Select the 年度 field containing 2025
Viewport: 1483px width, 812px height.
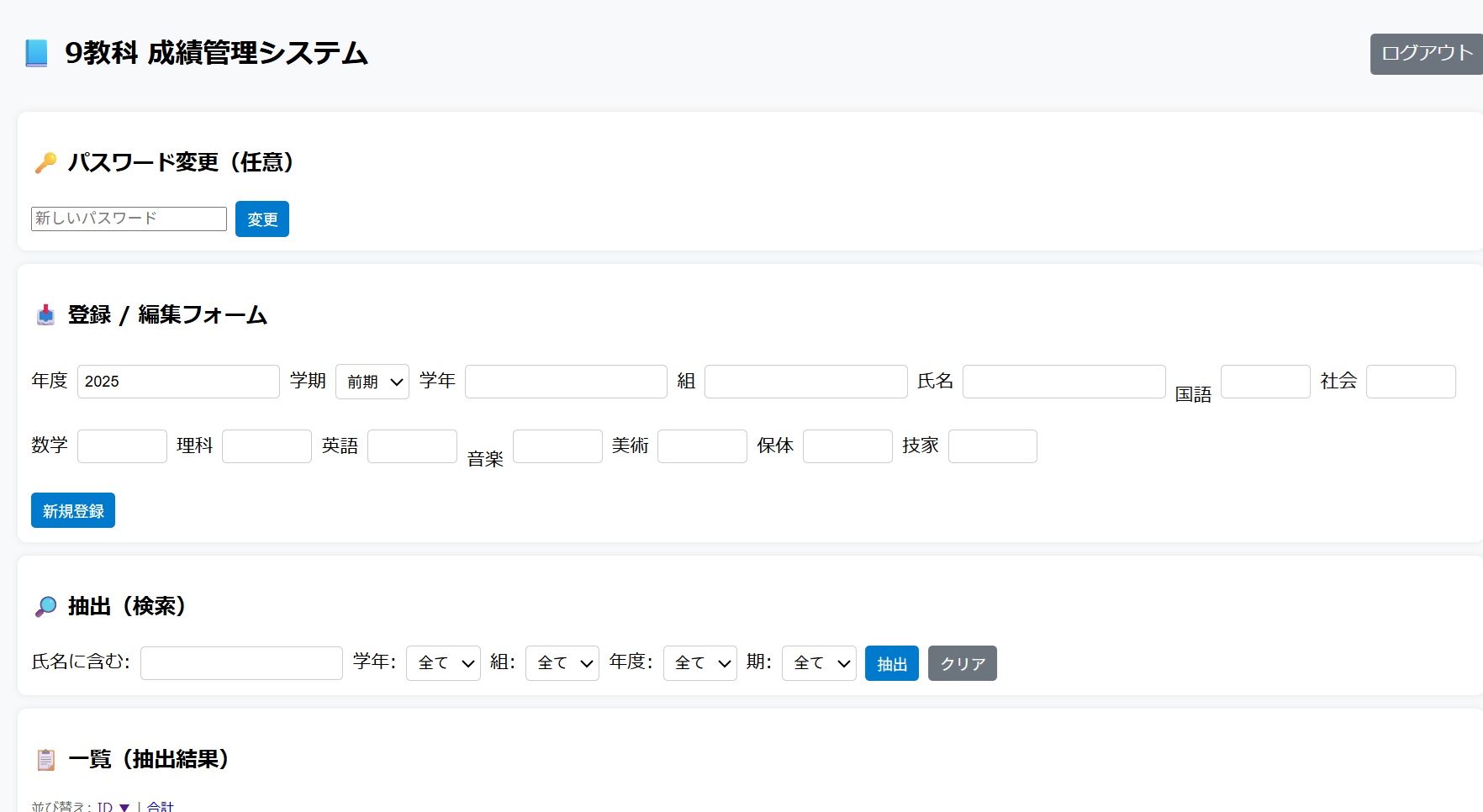pyautogui.click(x=178, y=382)
